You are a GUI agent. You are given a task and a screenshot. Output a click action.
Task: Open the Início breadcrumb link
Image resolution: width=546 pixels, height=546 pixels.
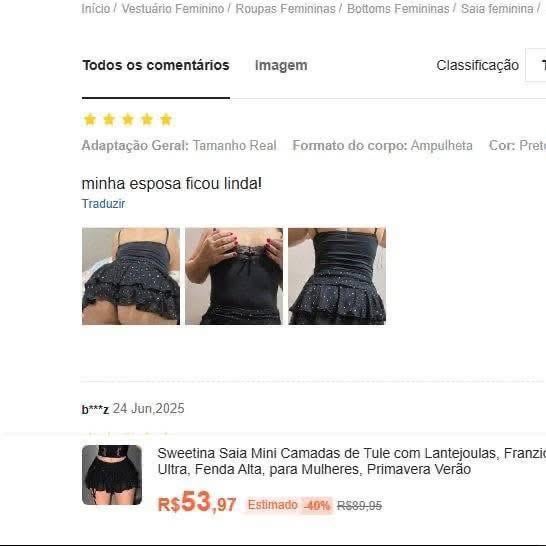(x=95, y=9)
